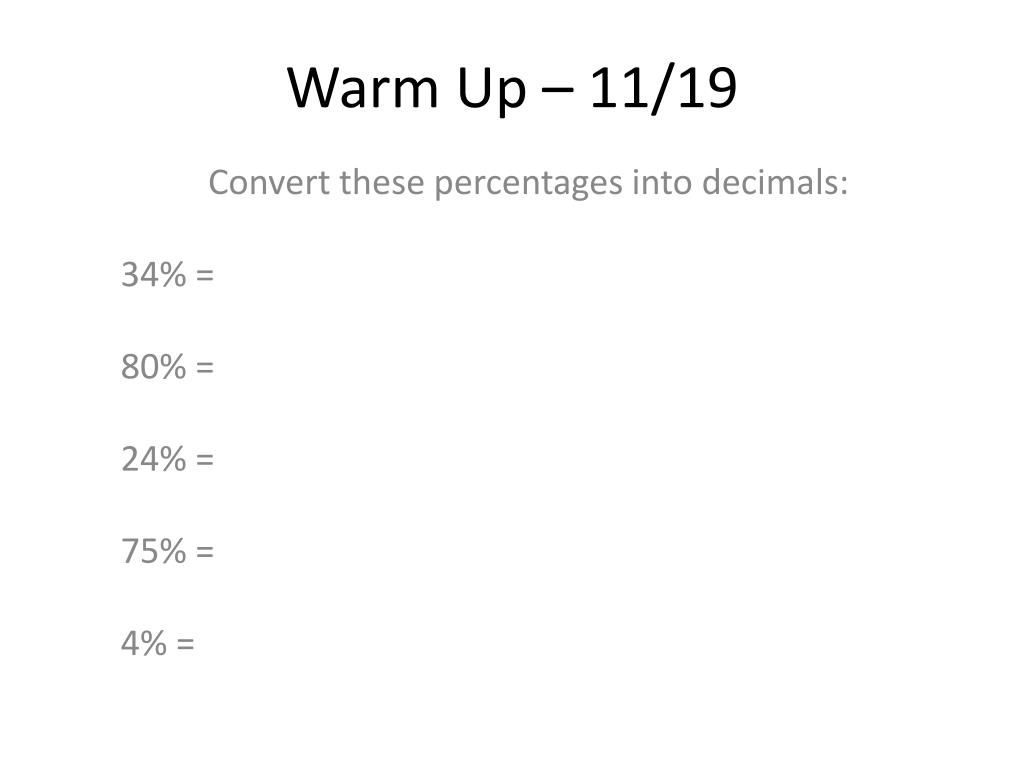Viewport: 1024px width, 768px height.
Task: Click the equals sign after 34%
Action: (205, 276)
